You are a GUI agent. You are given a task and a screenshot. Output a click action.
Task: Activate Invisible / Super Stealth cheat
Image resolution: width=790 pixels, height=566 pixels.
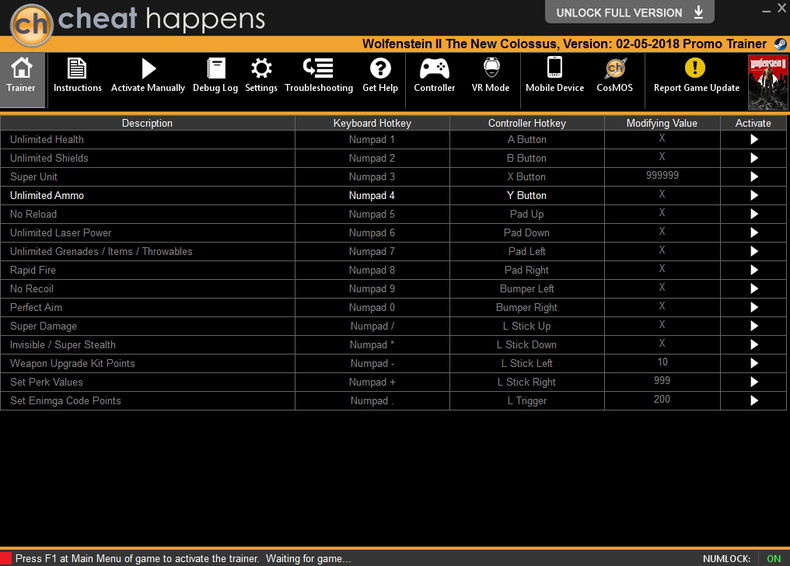[x=754, y=345]
